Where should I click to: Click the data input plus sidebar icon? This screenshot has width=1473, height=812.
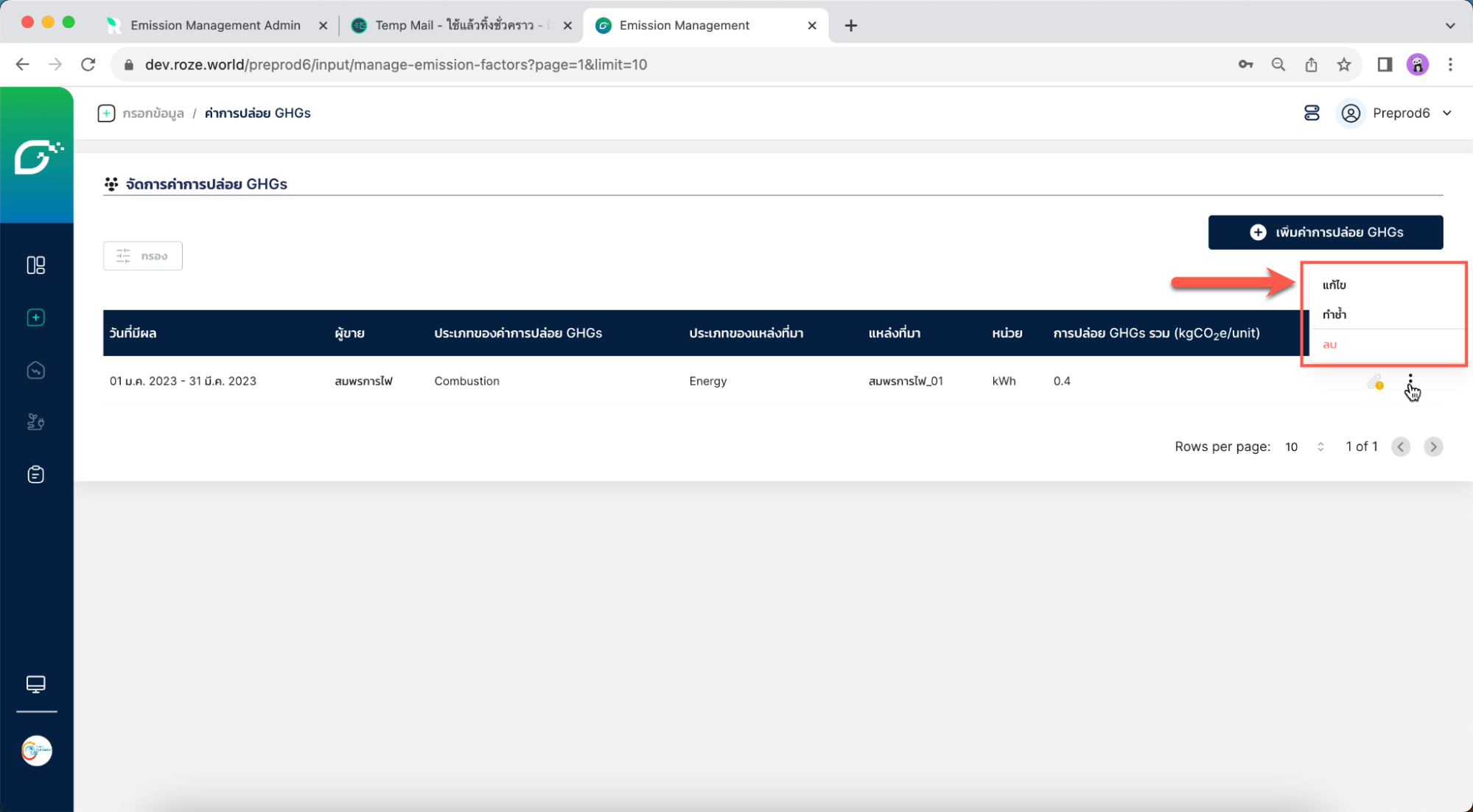tap(35, 318)
